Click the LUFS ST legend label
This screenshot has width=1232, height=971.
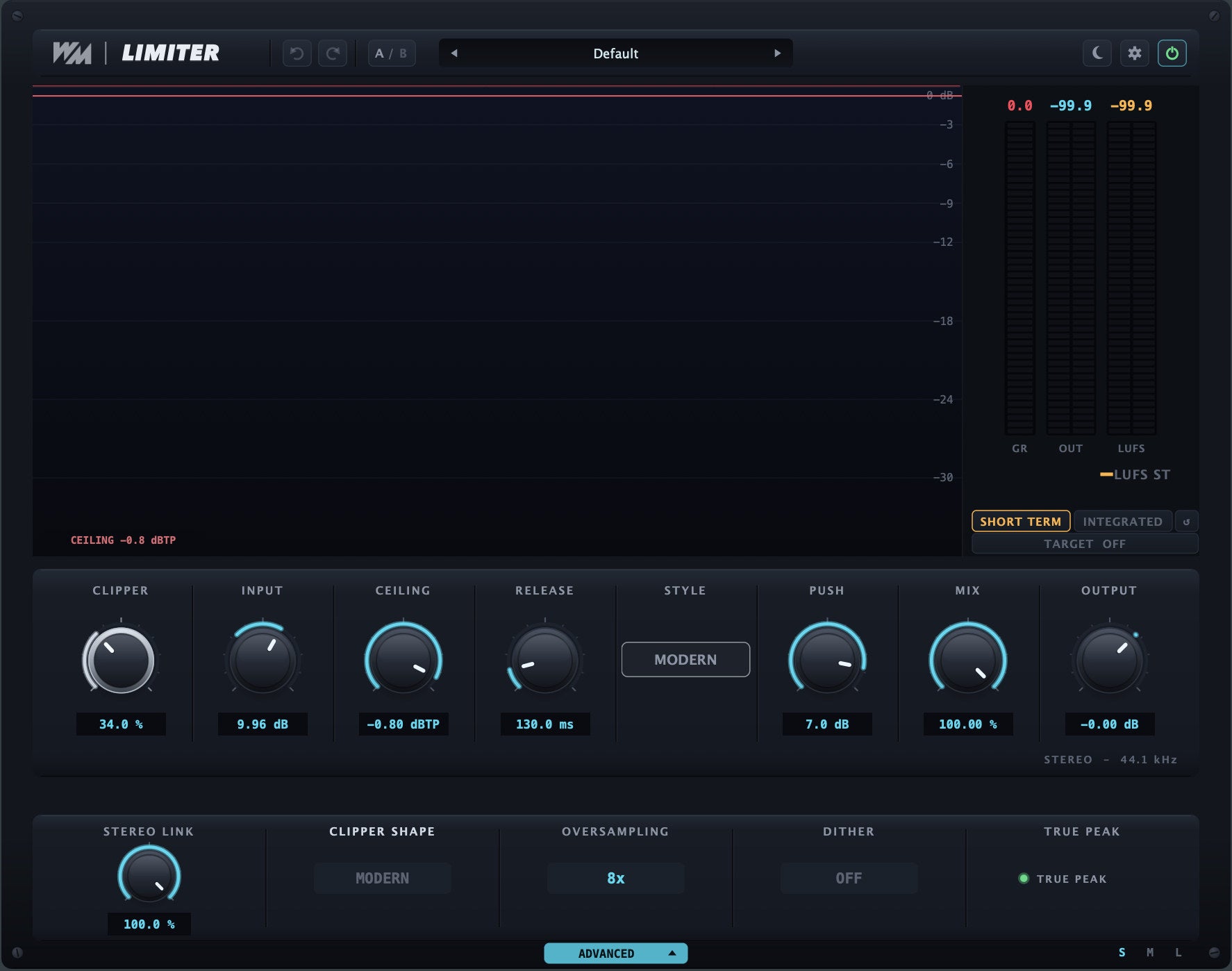(1135, 474)
